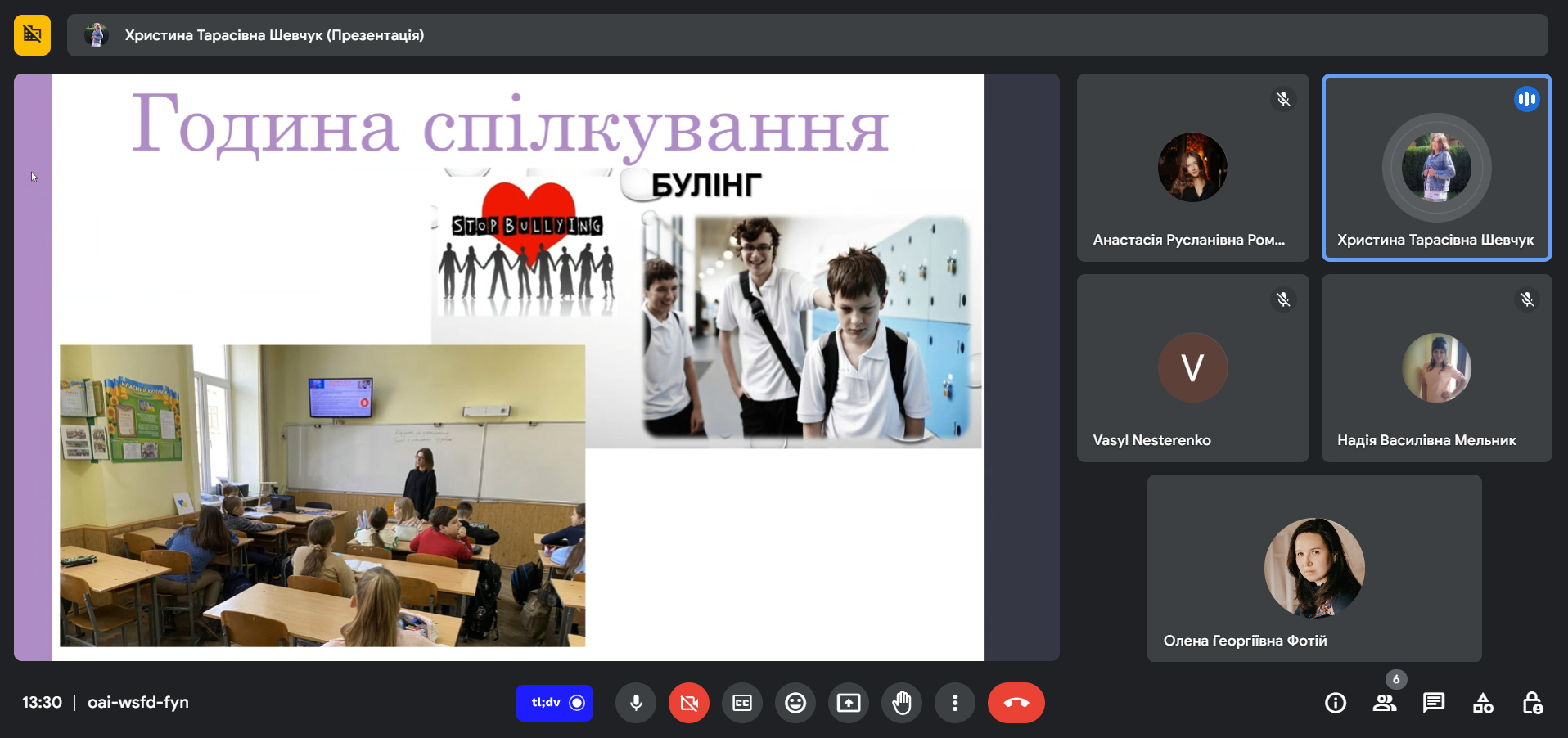Click the participant count badge 6
Viewport: 1568px width, 738px height.
[x=1396, y=679]
